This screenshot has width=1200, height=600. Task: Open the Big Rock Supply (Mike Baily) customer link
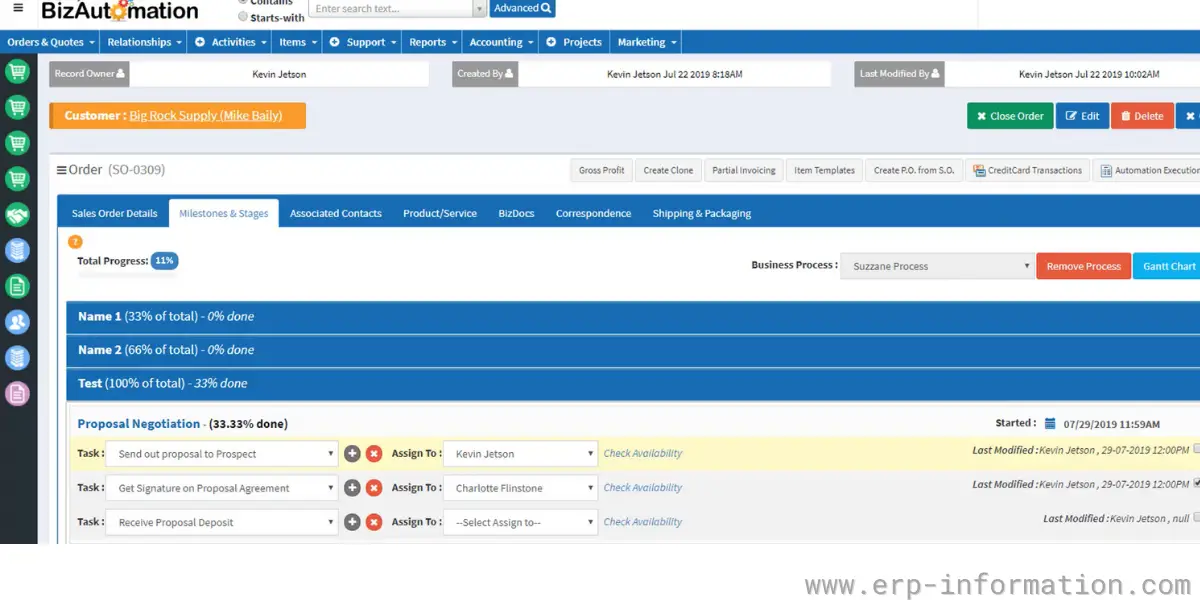206,116
